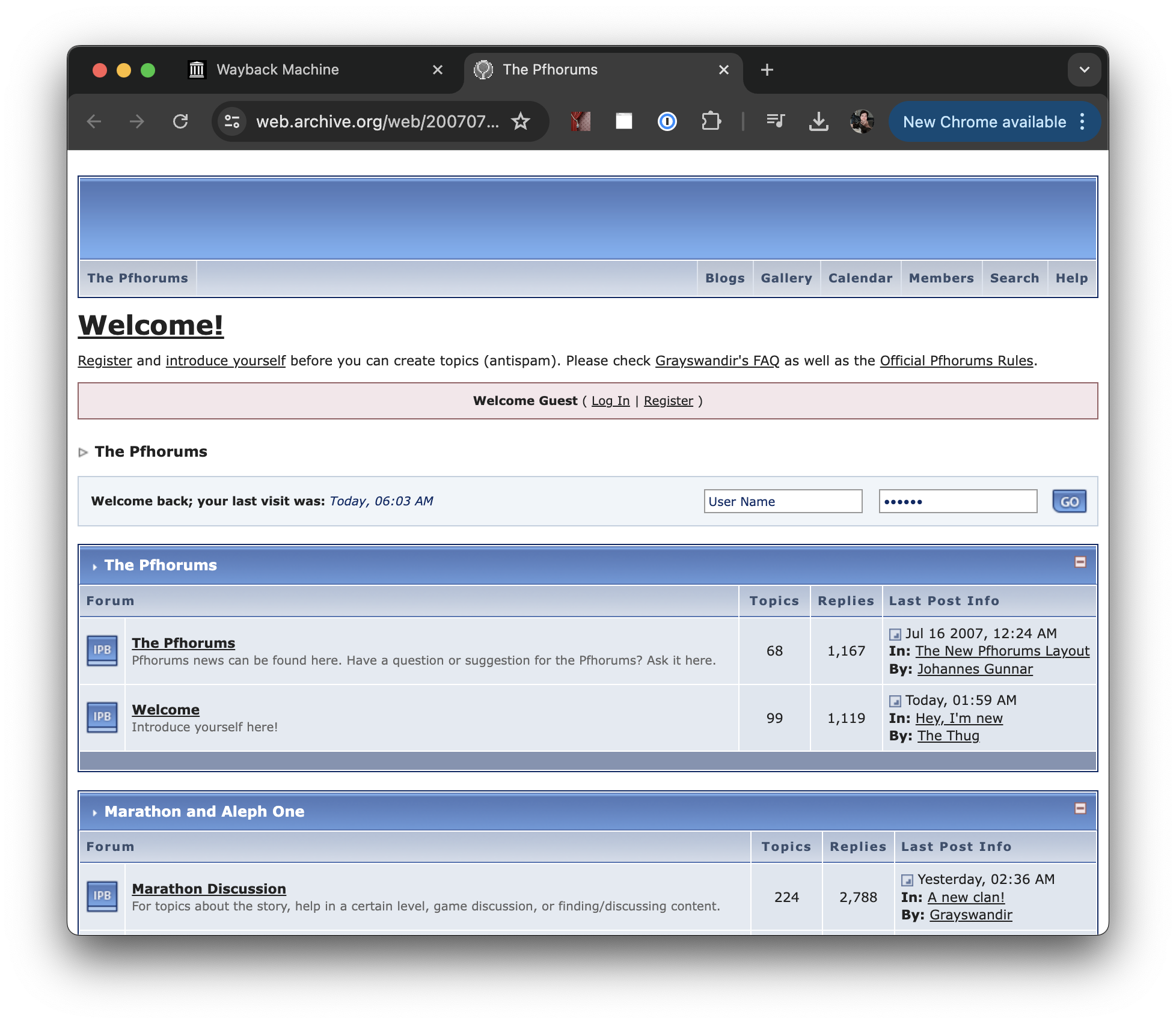The image size is (1176, 1024).
Task: Open the 1Password extension icon
Action: (x=667, y=122)
